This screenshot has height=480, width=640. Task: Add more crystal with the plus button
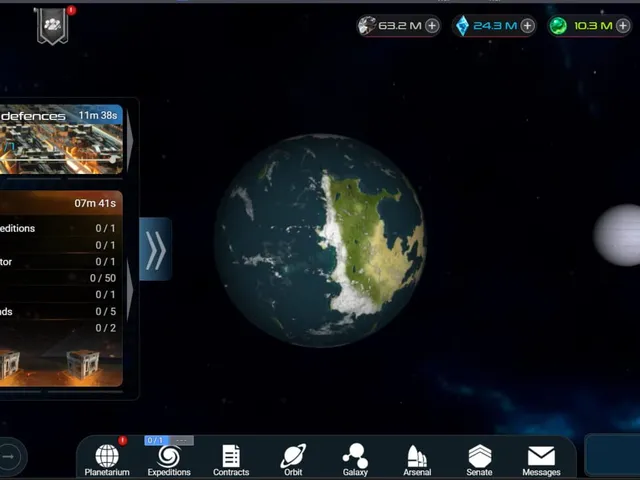point(527,26)
